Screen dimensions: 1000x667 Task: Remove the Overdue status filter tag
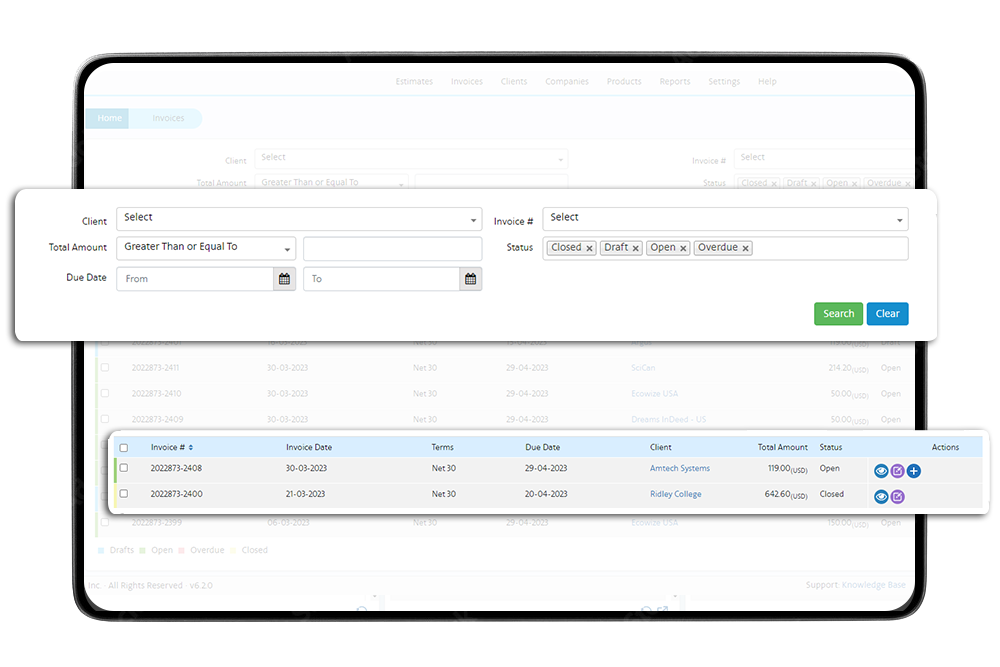(746, 248)
